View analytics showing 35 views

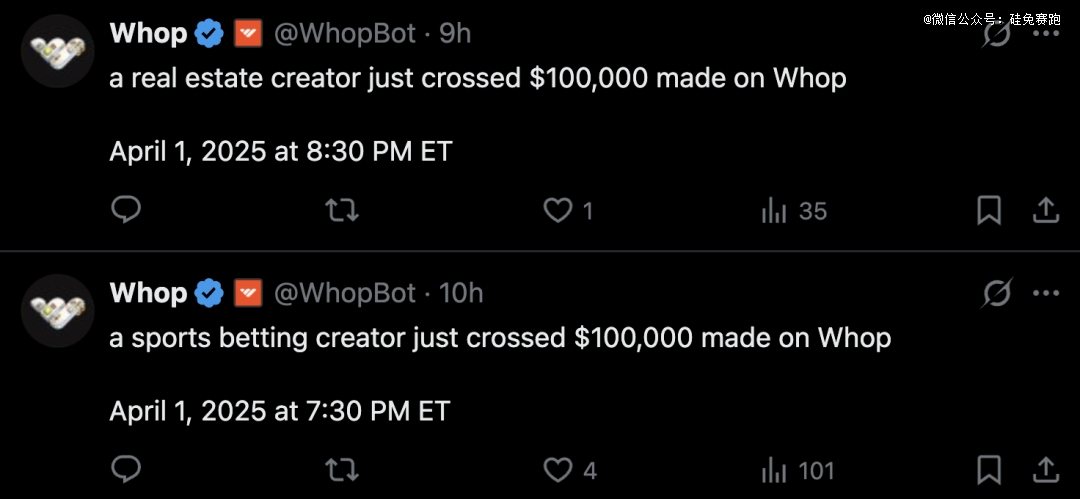coord(793,211)
